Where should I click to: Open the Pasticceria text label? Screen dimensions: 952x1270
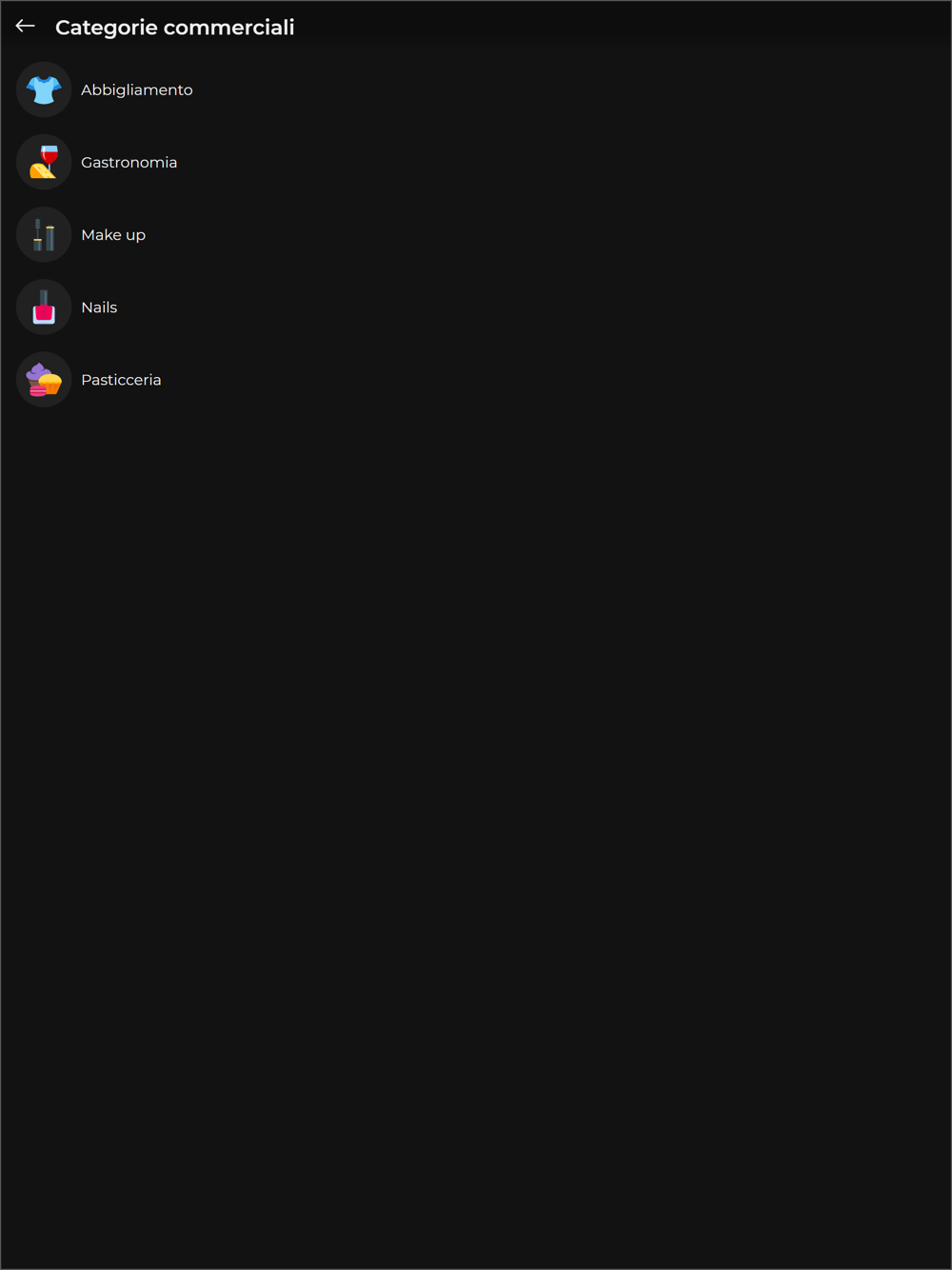(x=121, y=380)
